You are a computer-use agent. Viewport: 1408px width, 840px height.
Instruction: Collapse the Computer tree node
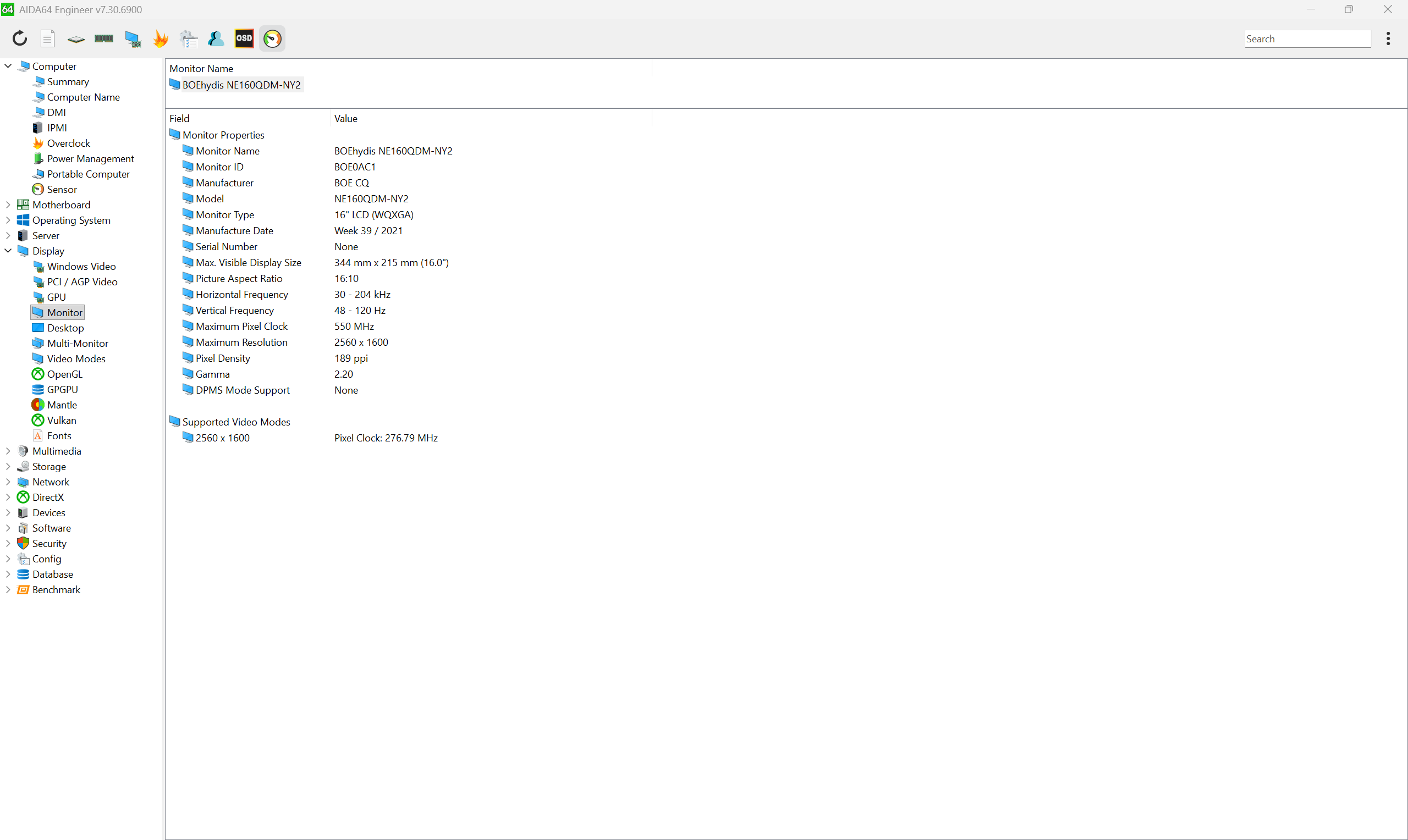coord(8,66)
